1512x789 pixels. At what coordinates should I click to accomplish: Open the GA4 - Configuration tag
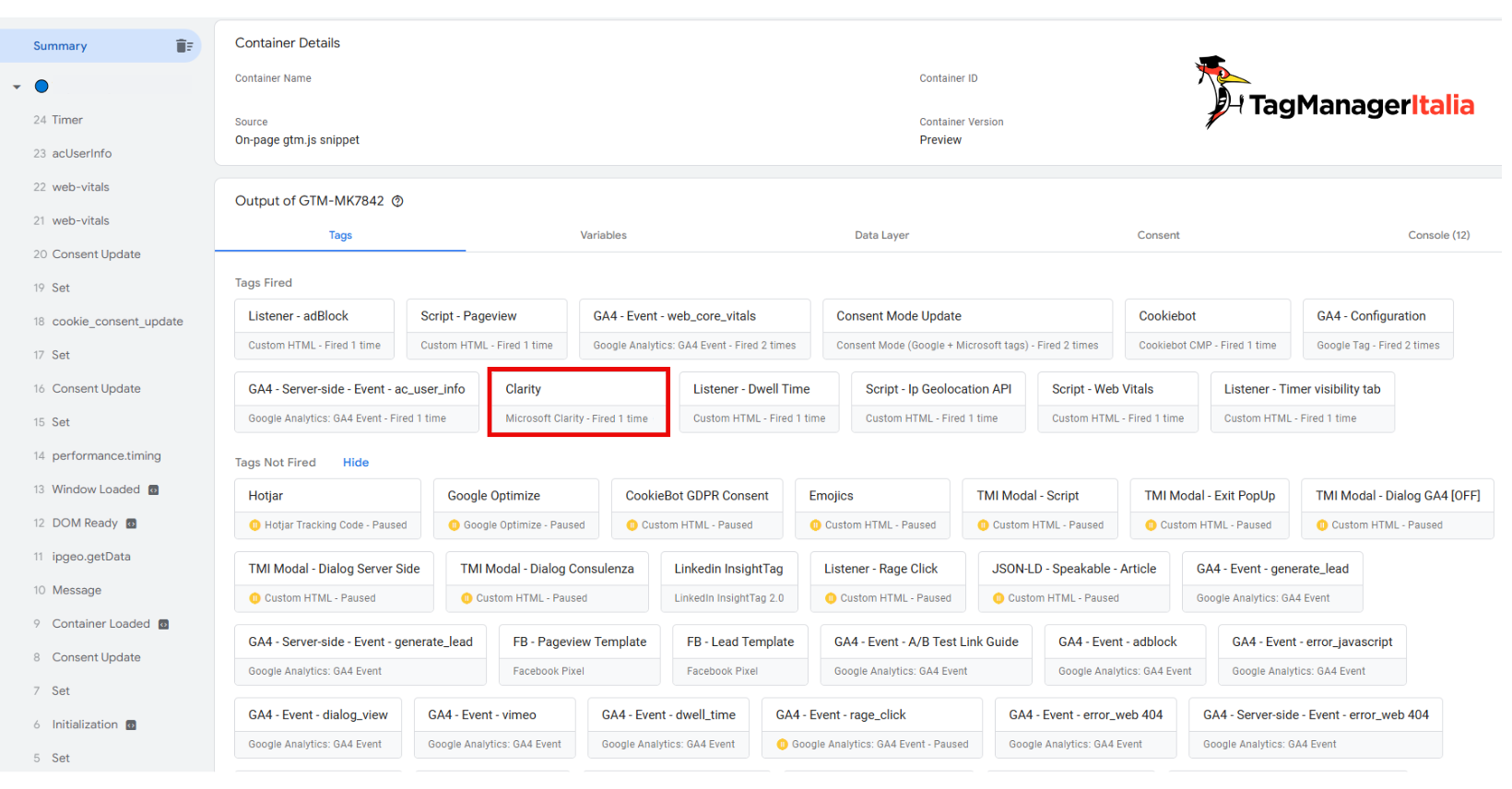1378,329
